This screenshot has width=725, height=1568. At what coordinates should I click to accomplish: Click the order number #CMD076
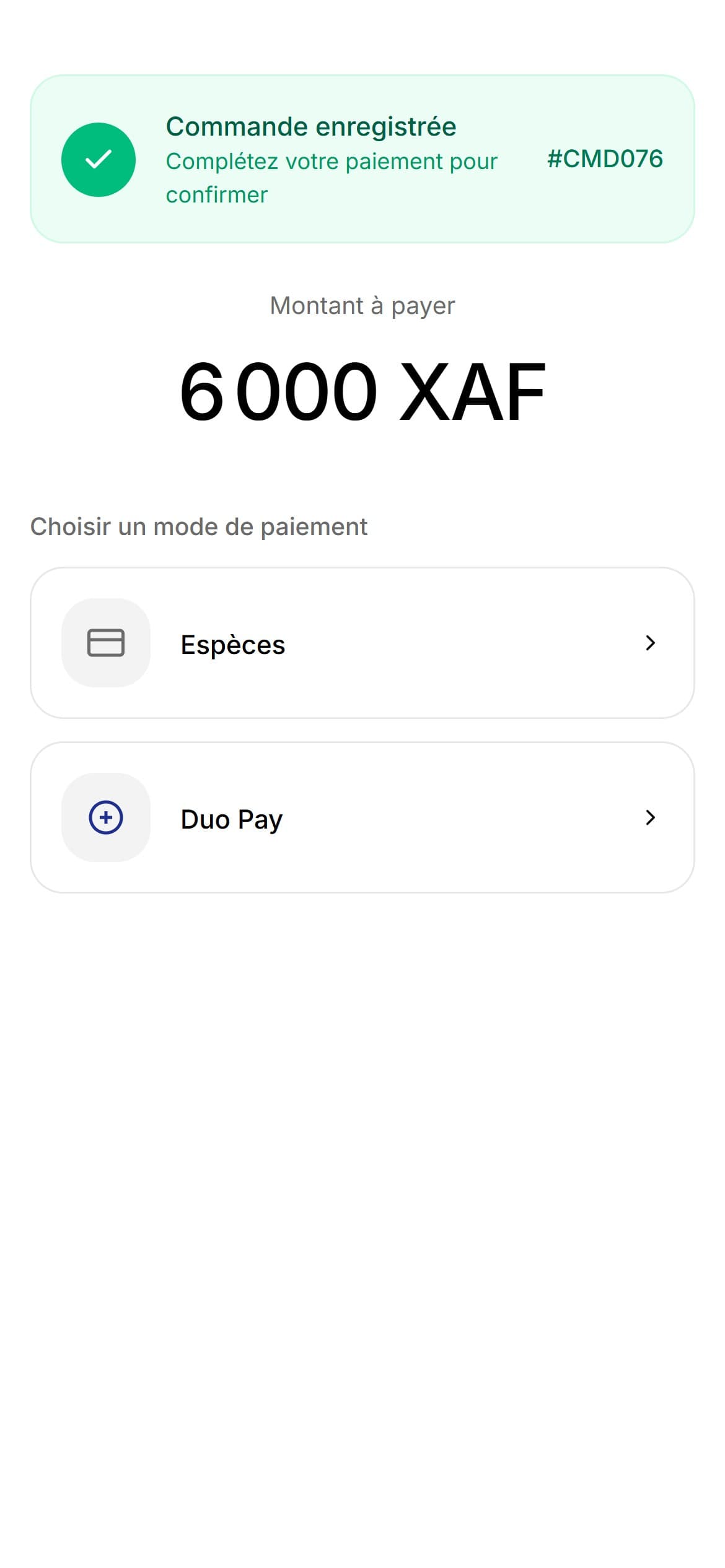pos(605,159)
